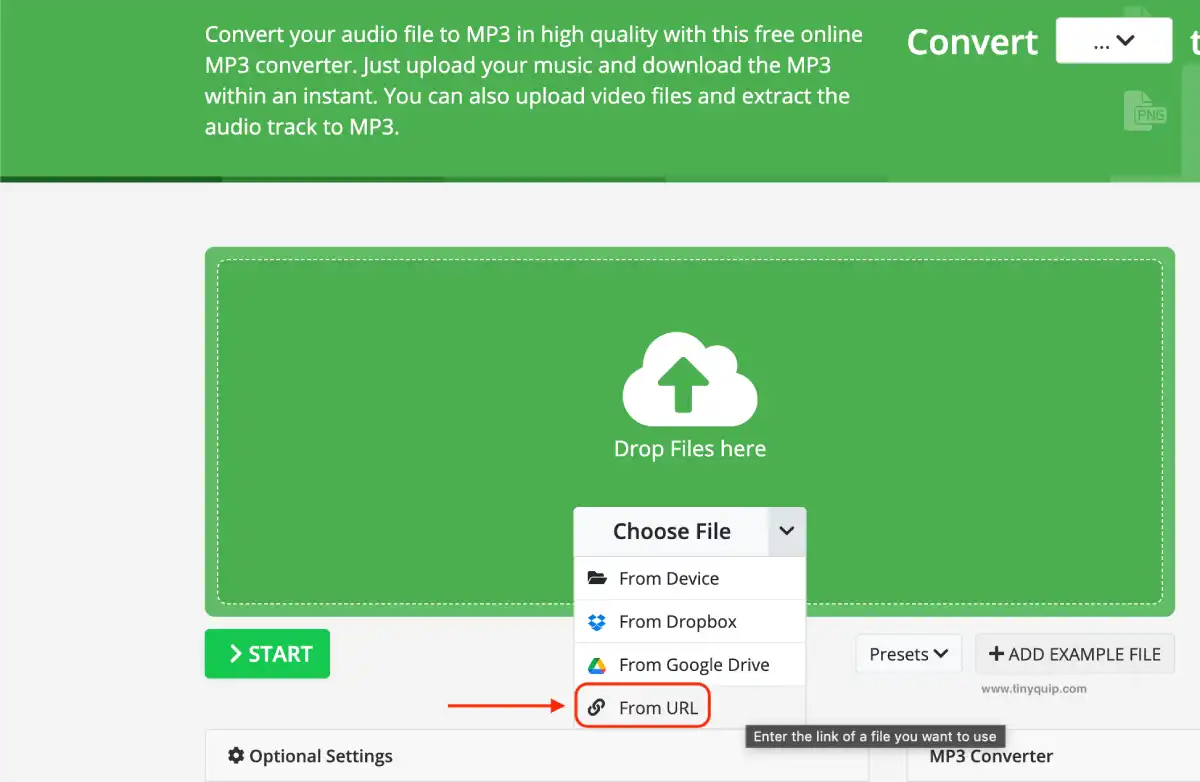Click the cloud upload icon

click(x=689, y=380)
